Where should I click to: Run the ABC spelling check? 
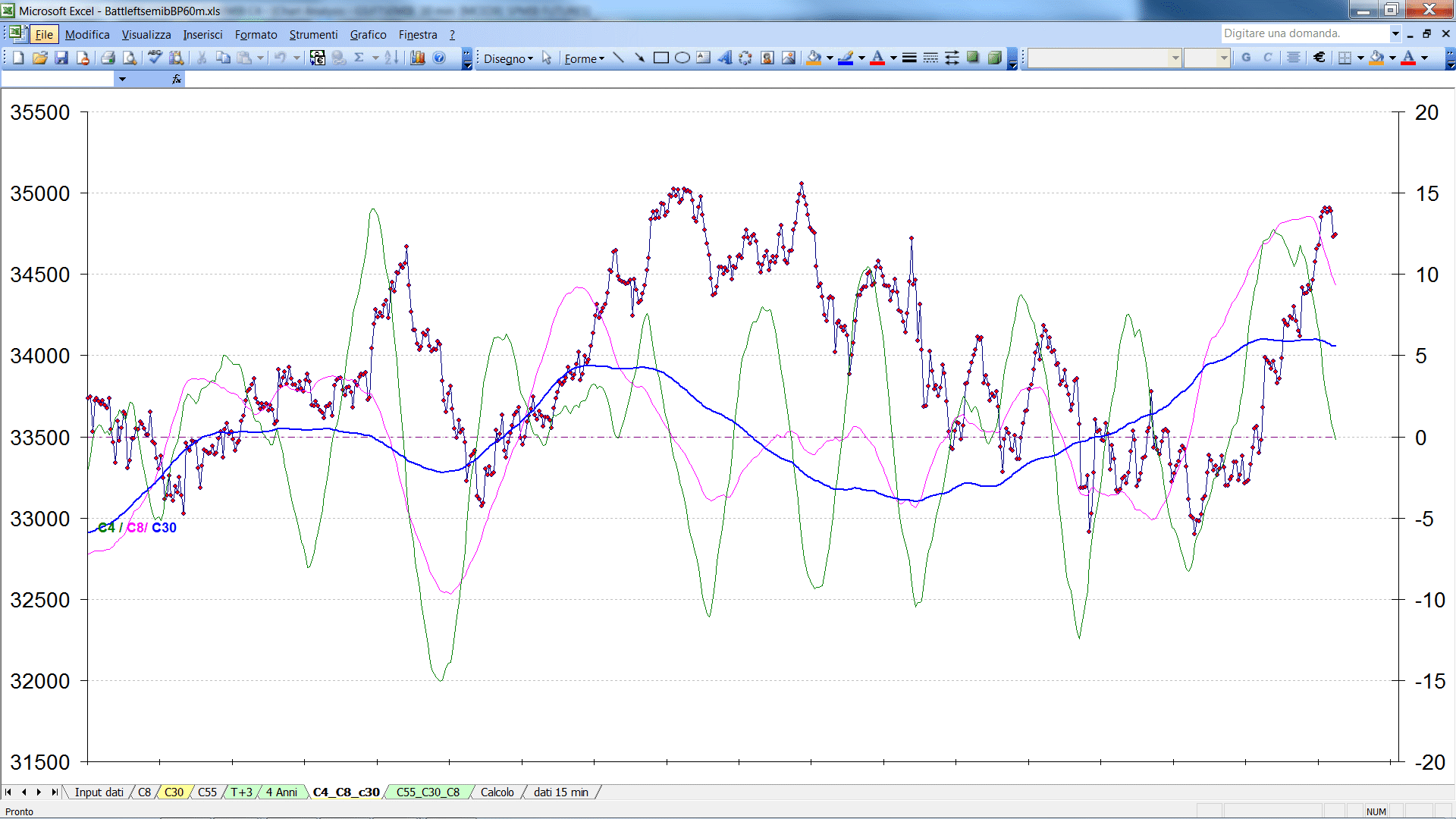click(155, 58)
